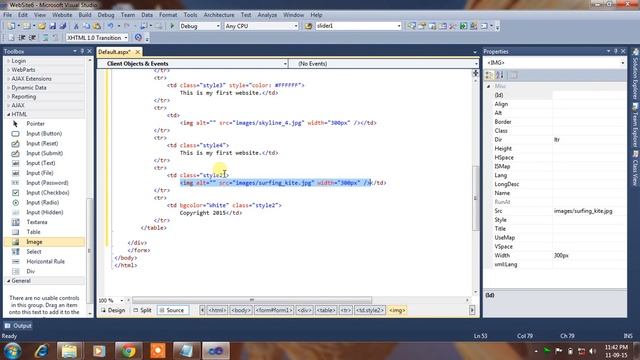Expand the Login group in Toolbox
This screenshot has height=360, width=640.
coord(9,61)
